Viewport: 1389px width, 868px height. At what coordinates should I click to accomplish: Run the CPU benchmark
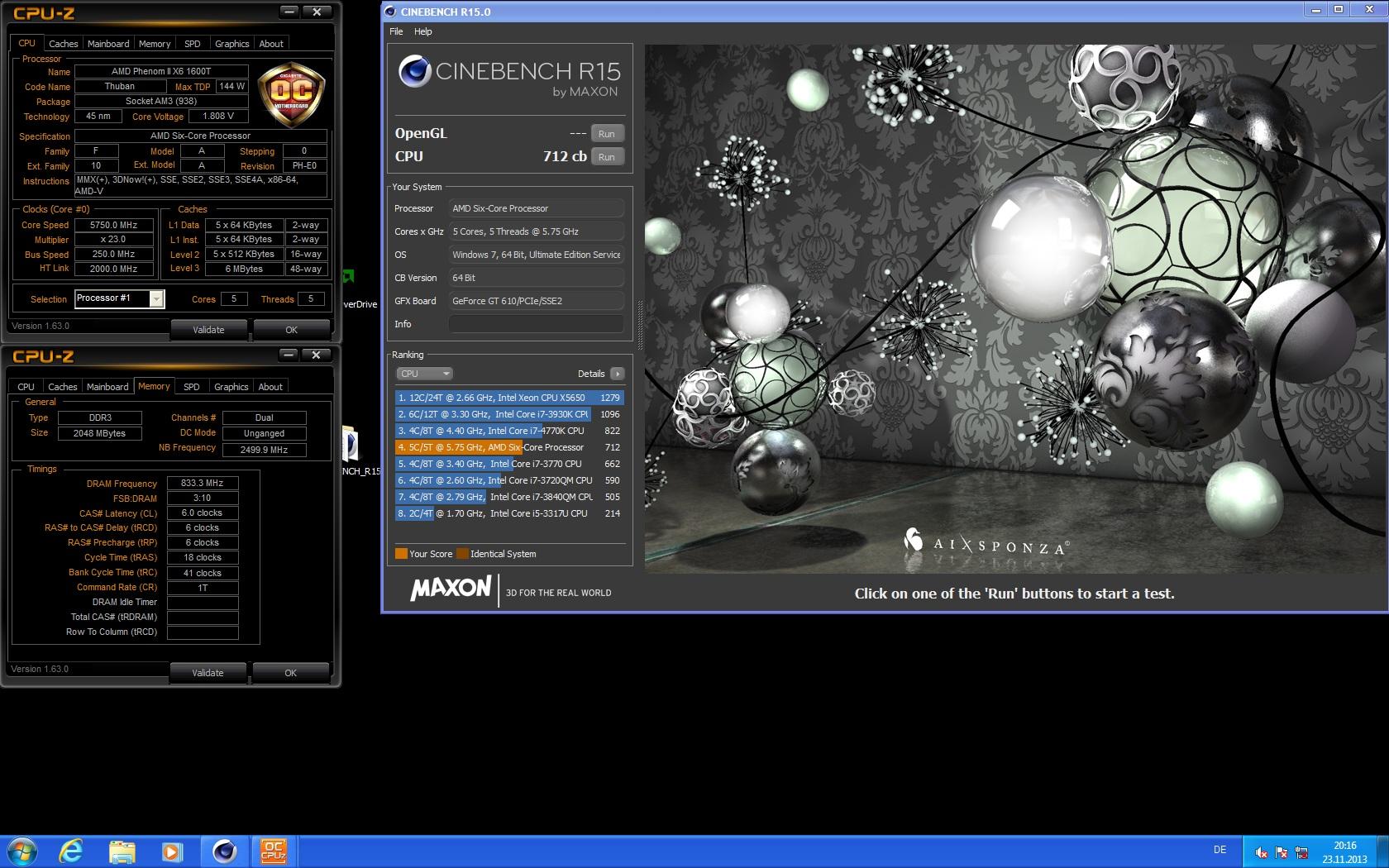point(607,157)
